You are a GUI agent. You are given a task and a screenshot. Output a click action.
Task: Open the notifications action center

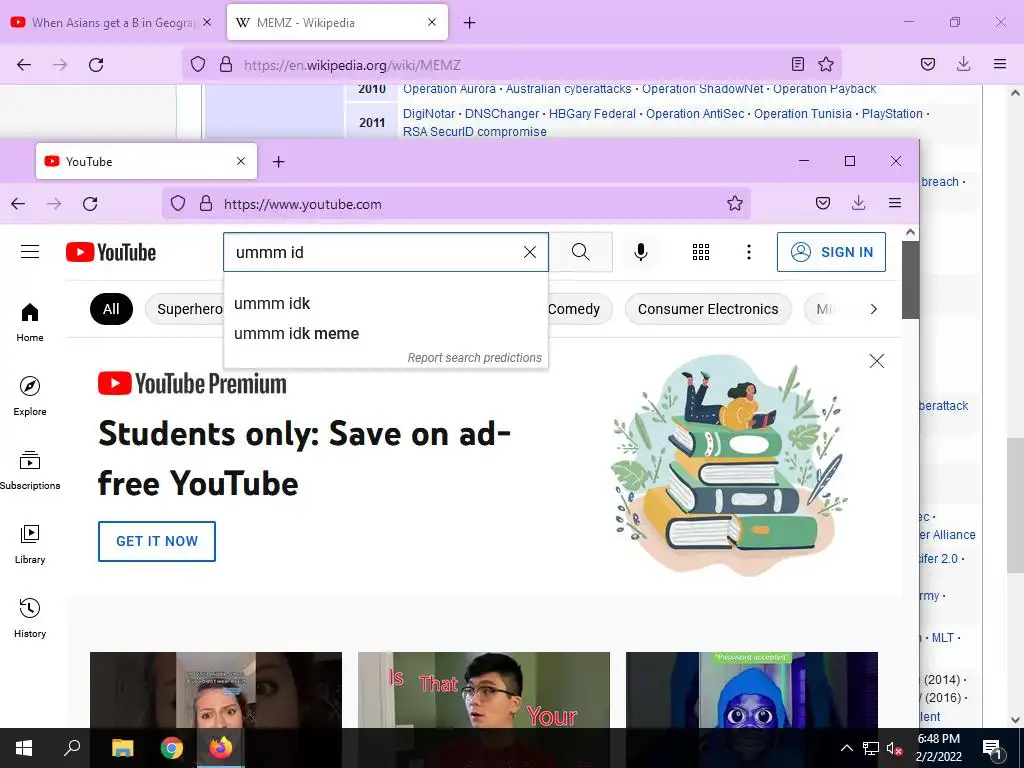coord(991,749)
